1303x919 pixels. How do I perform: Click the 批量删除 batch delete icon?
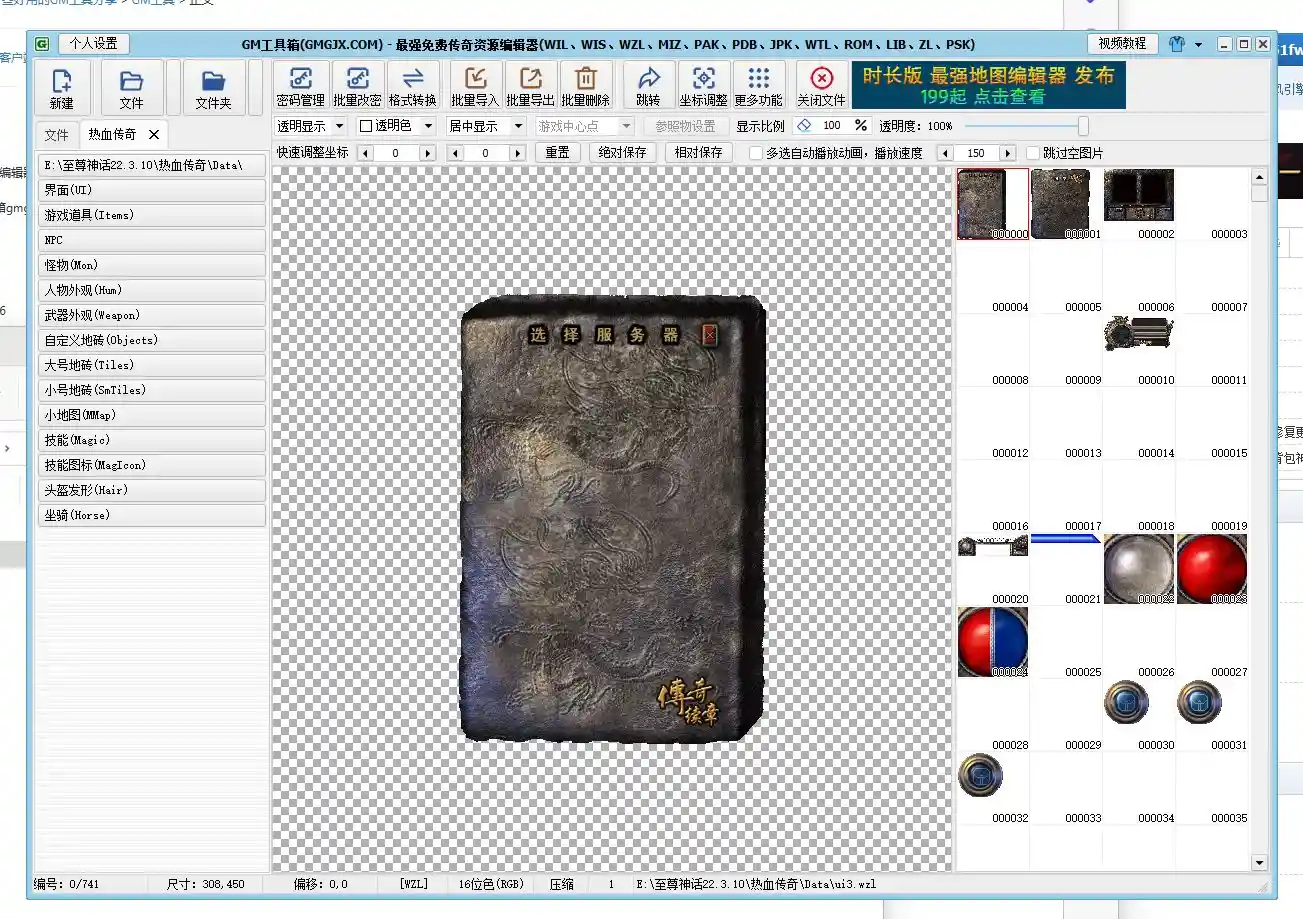coord(585,86)
